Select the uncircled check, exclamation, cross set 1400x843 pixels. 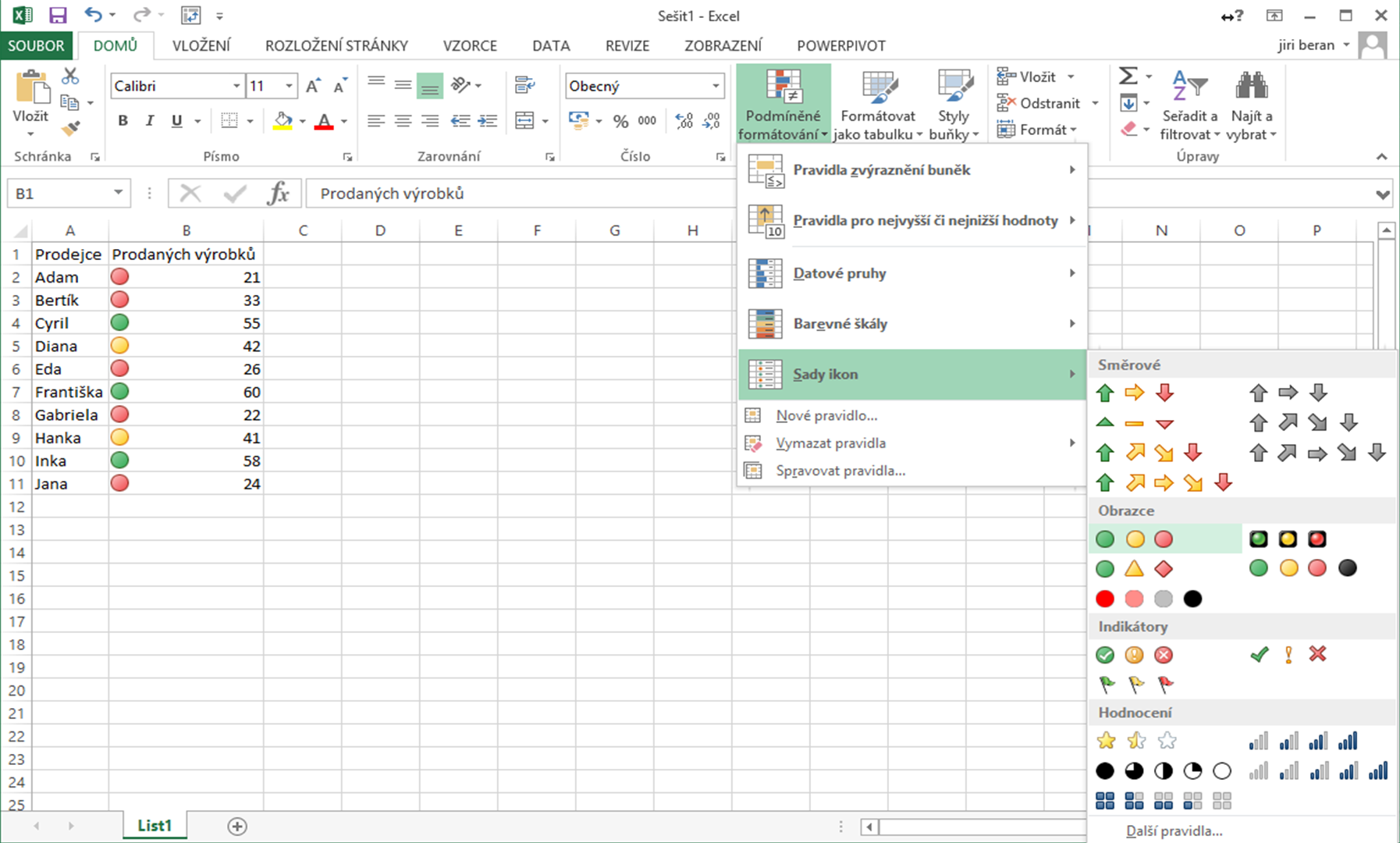point(1288,655)
